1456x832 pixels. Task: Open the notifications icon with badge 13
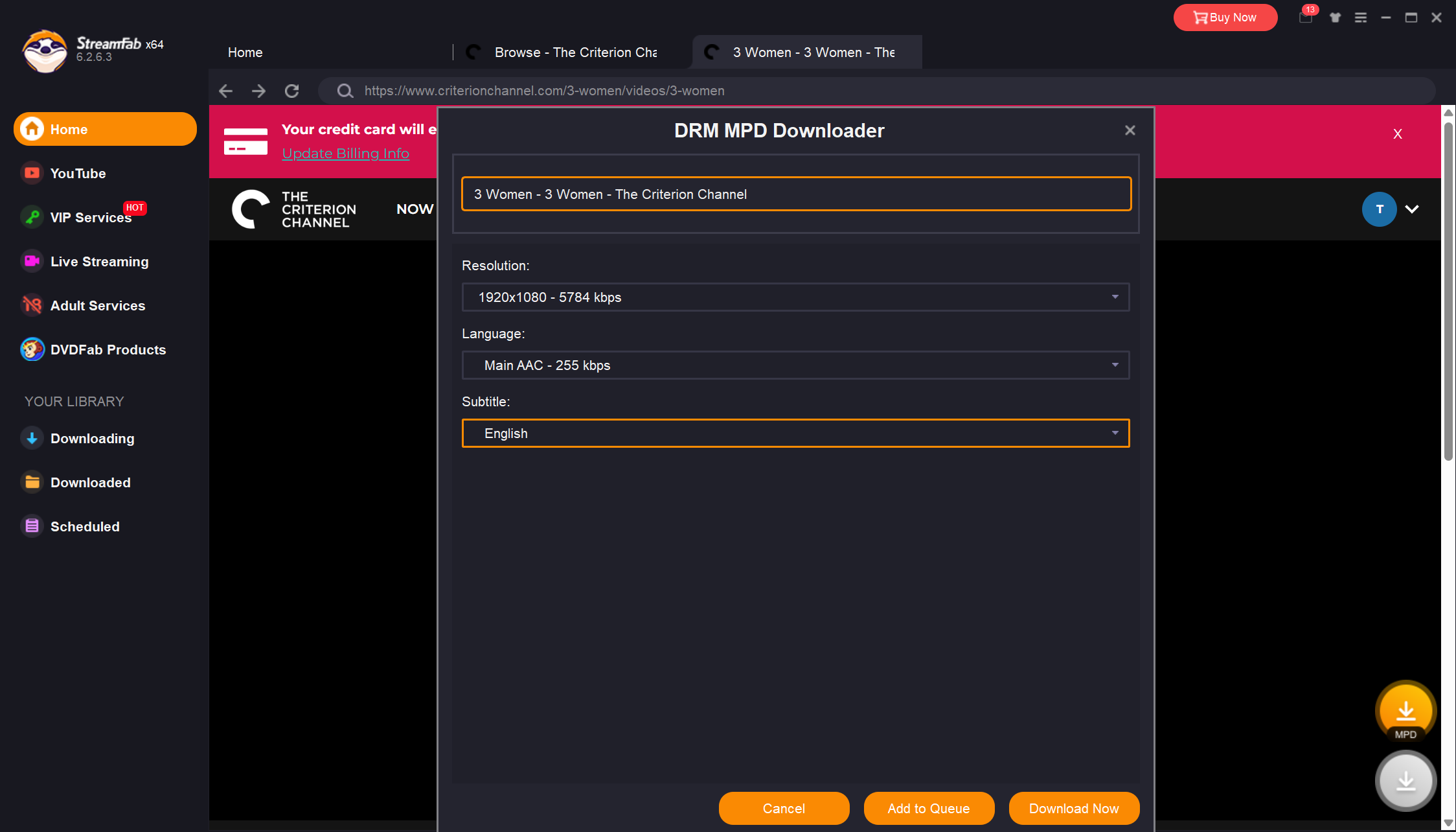point(1306,17)
